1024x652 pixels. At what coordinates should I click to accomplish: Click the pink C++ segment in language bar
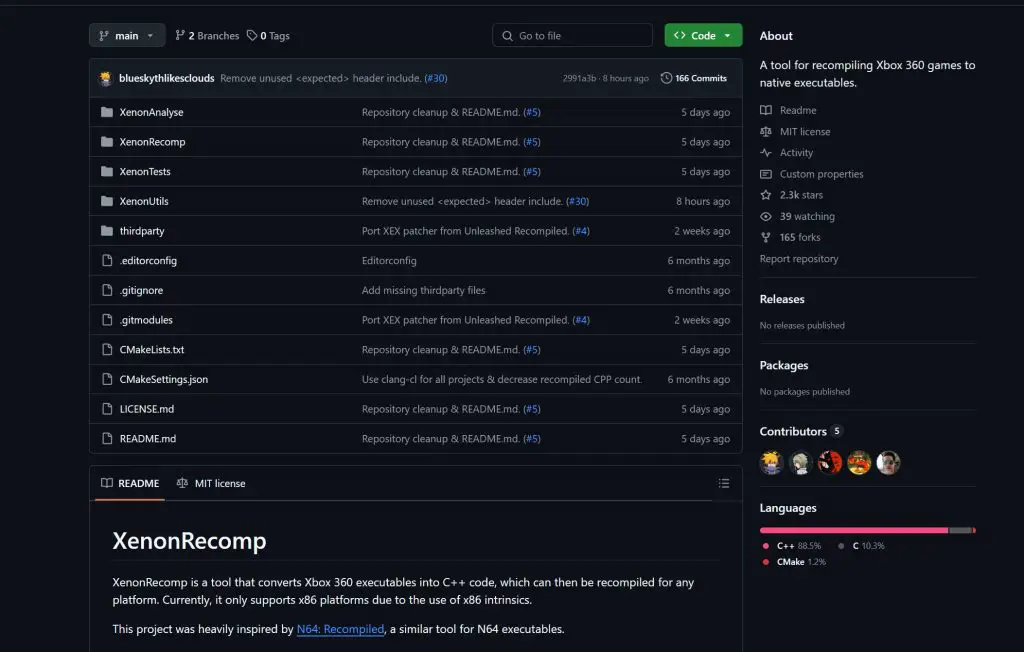pyautogui.click(x=854, y=530)
